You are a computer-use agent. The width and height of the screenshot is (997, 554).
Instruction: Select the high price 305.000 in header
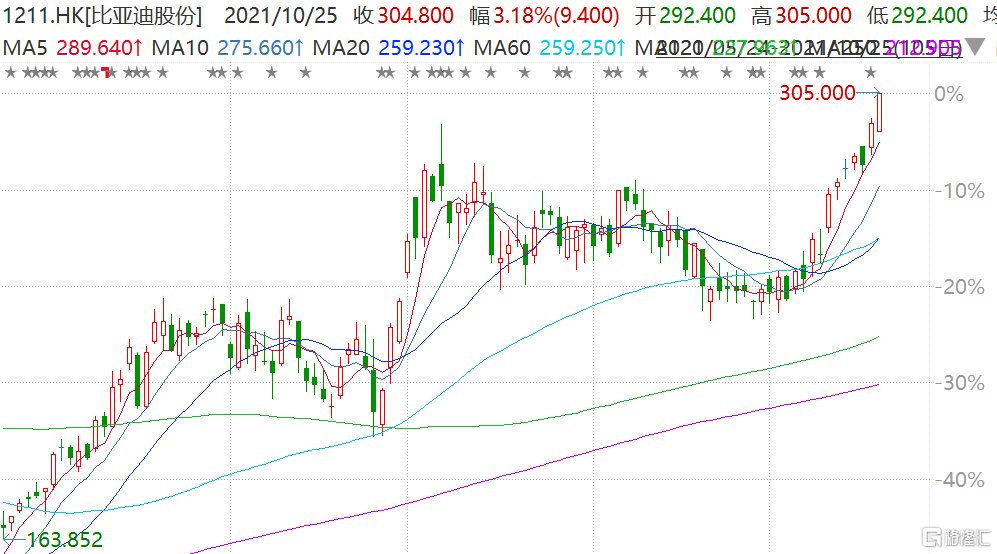[x=813, y=15]
